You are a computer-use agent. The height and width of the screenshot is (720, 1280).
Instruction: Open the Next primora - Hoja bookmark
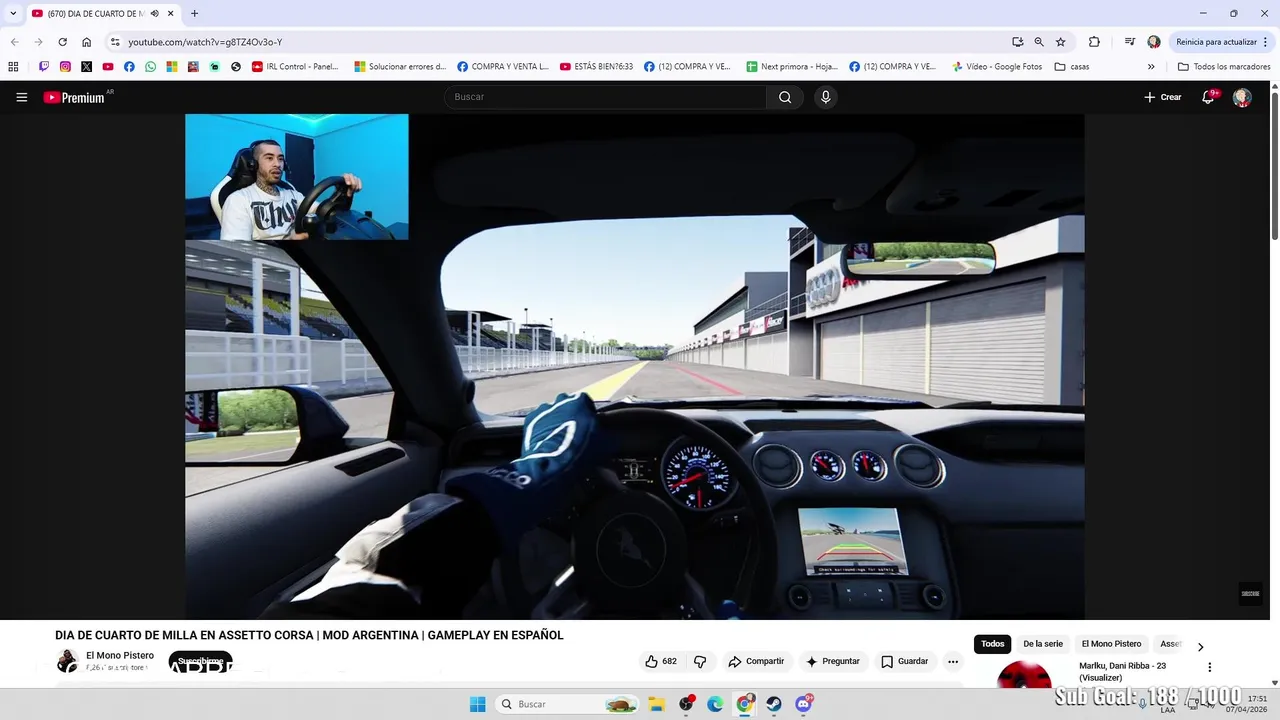(x=792, y=67)
